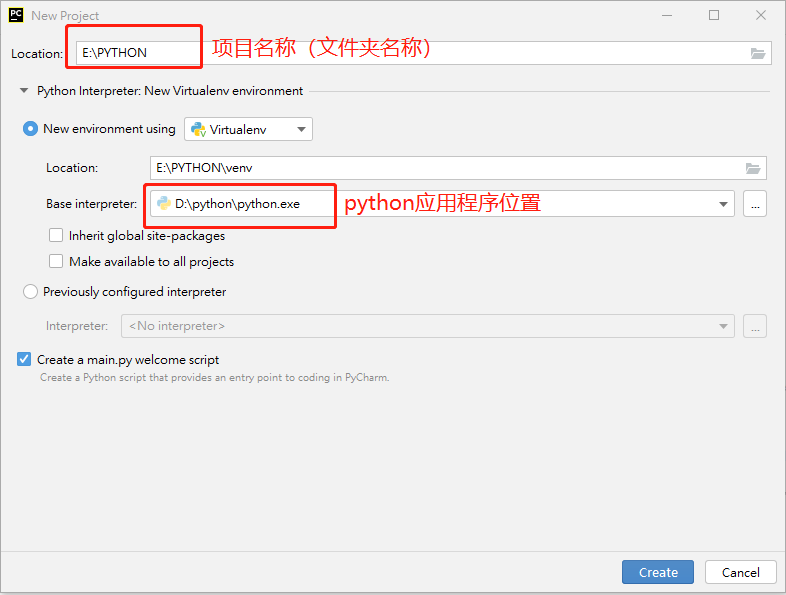Minimize the New Project window
This screenshot has height=595, width=786.
coord(667,16)
